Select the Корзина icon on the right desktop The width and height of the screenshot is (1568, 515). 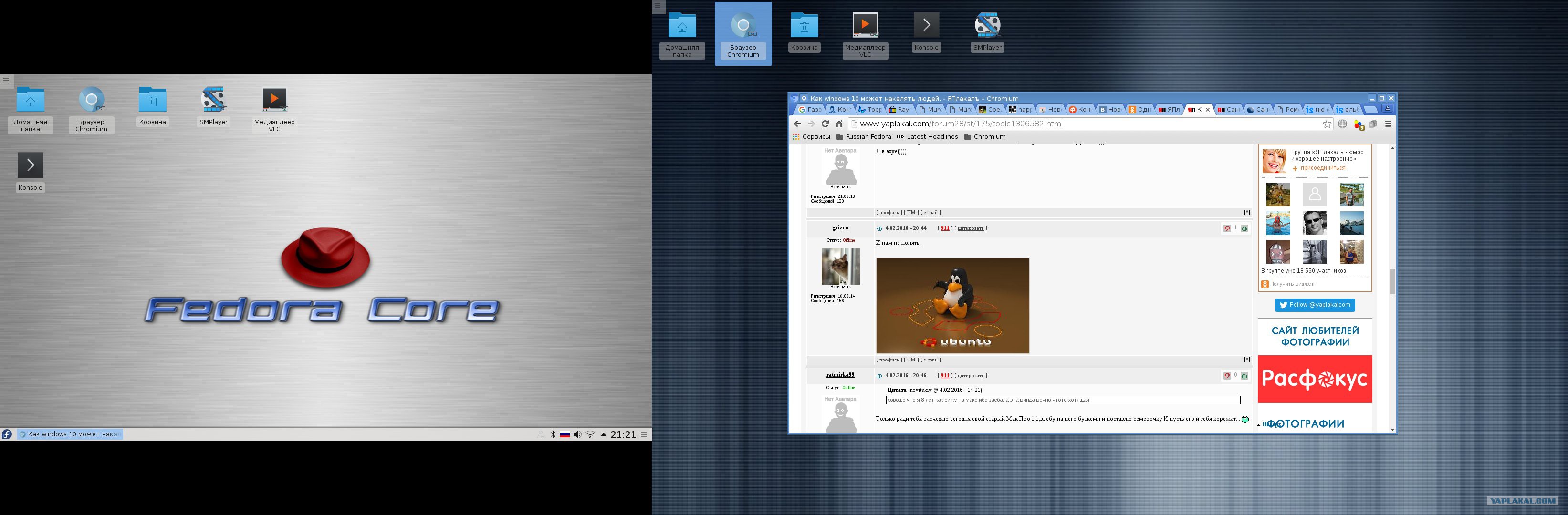[804, 32]
